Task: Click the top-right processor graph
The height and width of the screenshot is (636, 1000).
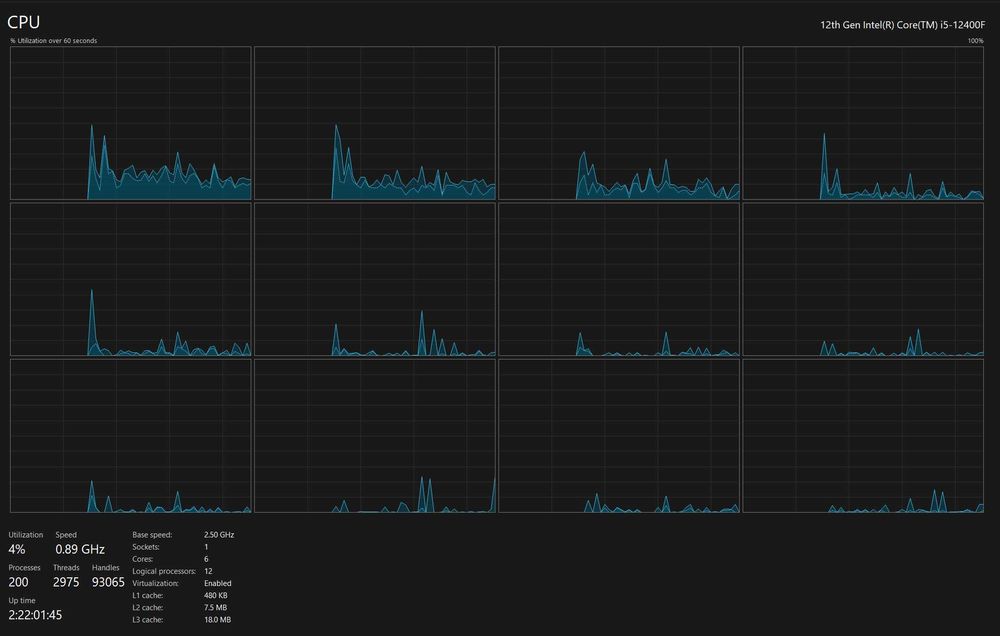Action: click(864, 123)
